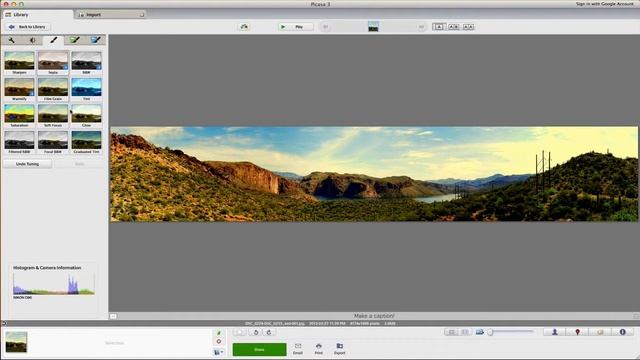The image size is (640, 360).
Task: Apply the B&W effect
Action: coord(86,63)
